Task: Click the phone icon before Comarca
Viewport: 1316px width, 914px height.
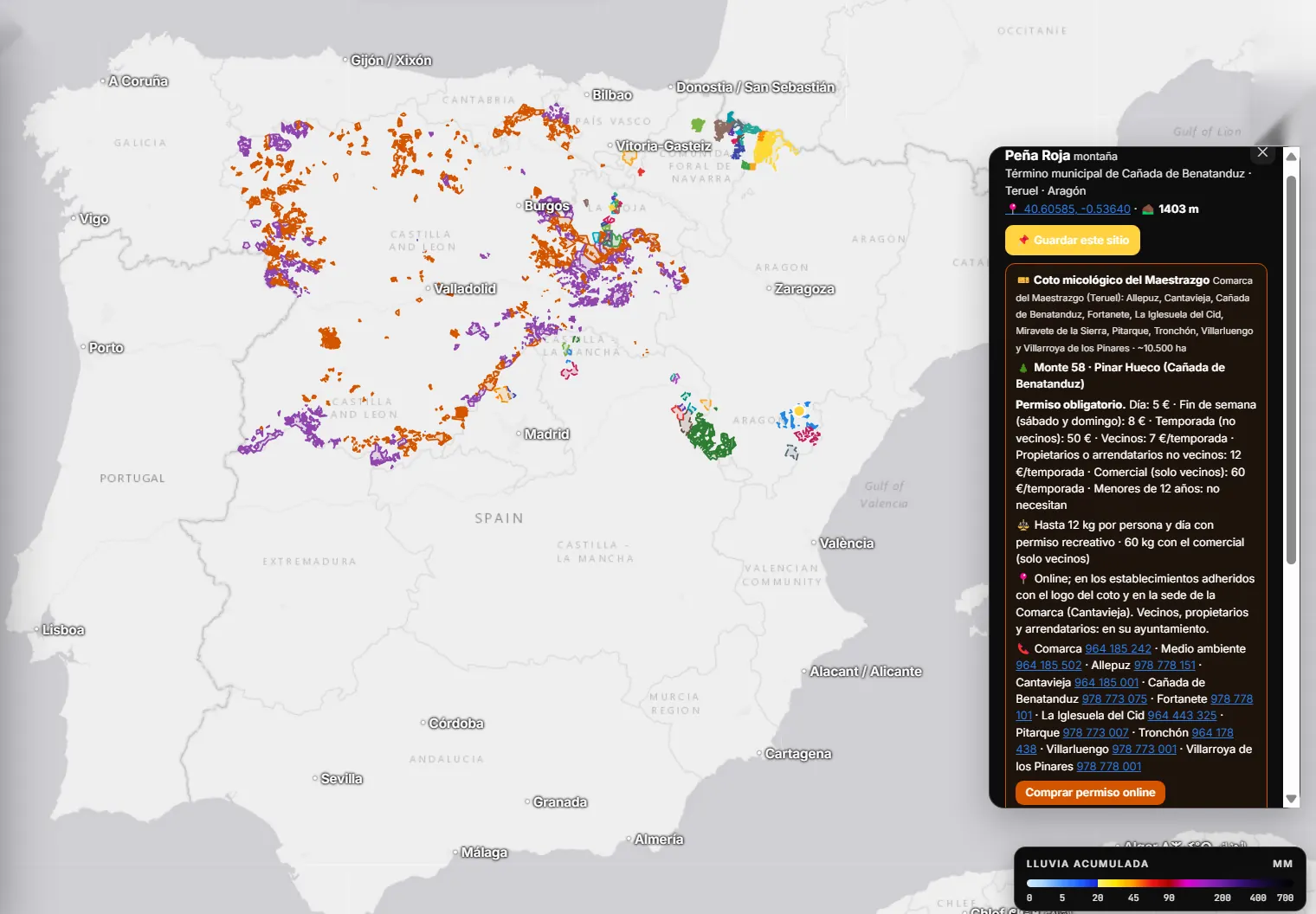Action: point(1022,649)
